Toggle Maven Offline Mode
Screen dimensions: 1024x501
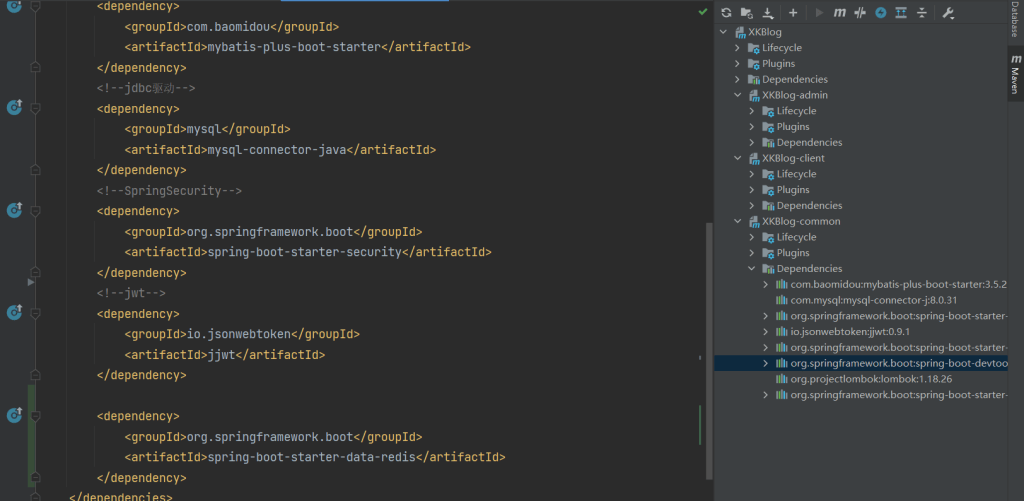pos(859,13)
